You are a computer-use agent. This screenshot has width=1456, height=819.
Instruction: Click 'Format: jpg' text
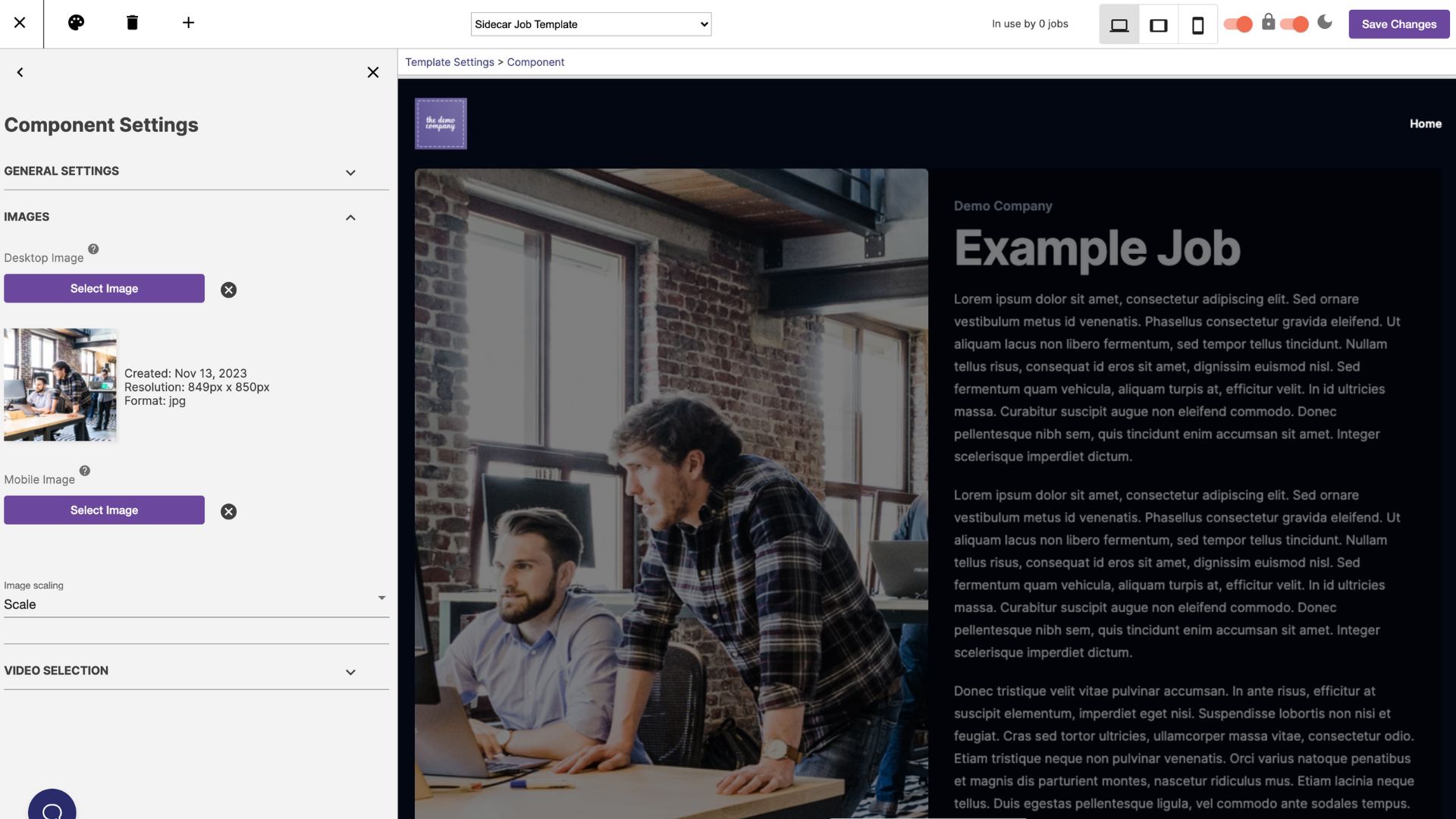click(155, 400)
